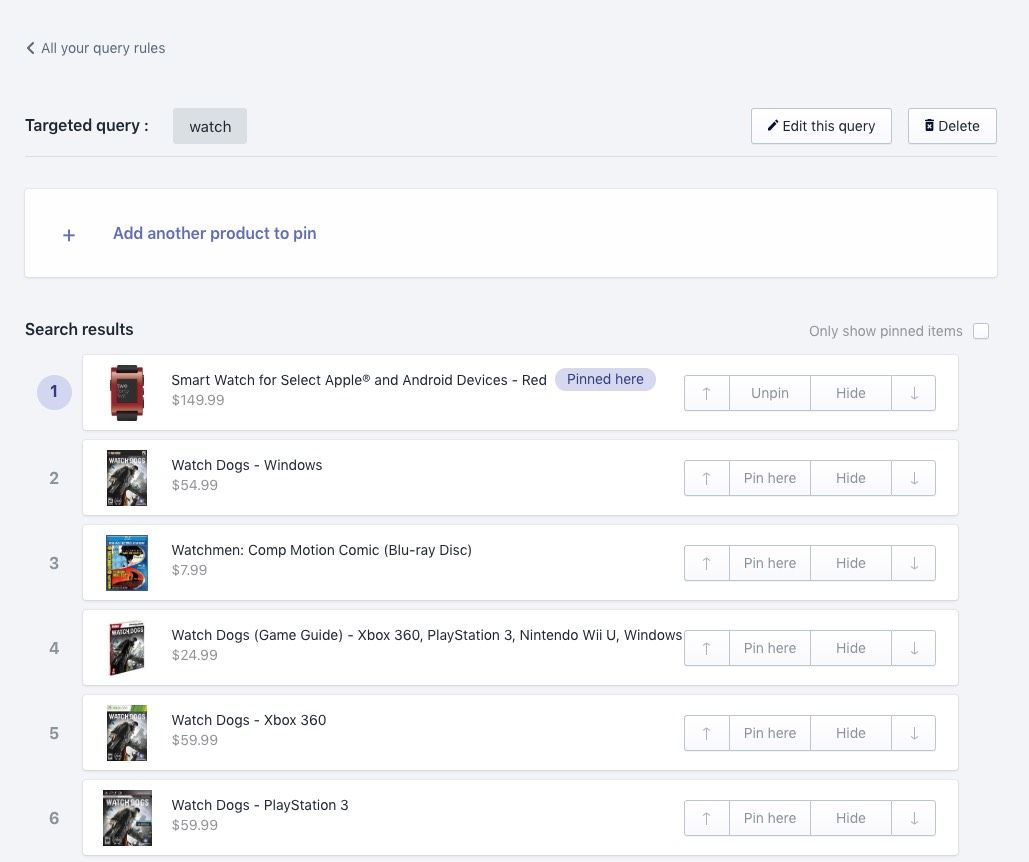Click the pencil icon on Edit this query
Screen dimensions: 1029x862
771,126
